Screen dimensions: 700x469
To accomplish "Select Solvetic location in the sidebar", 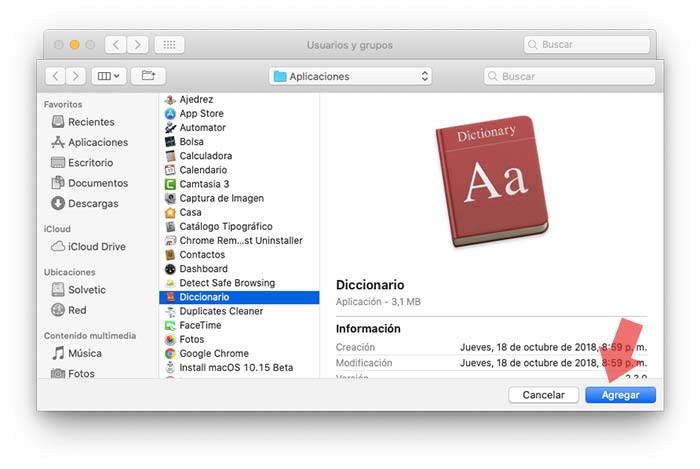I will click(79, 290).
